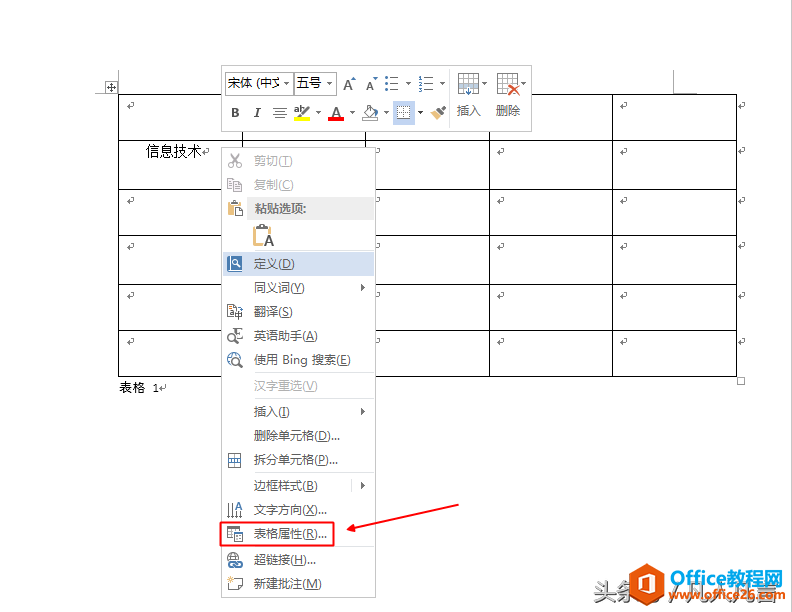Click the numbered list icon

pyautogui.click(x=426, y=83)
